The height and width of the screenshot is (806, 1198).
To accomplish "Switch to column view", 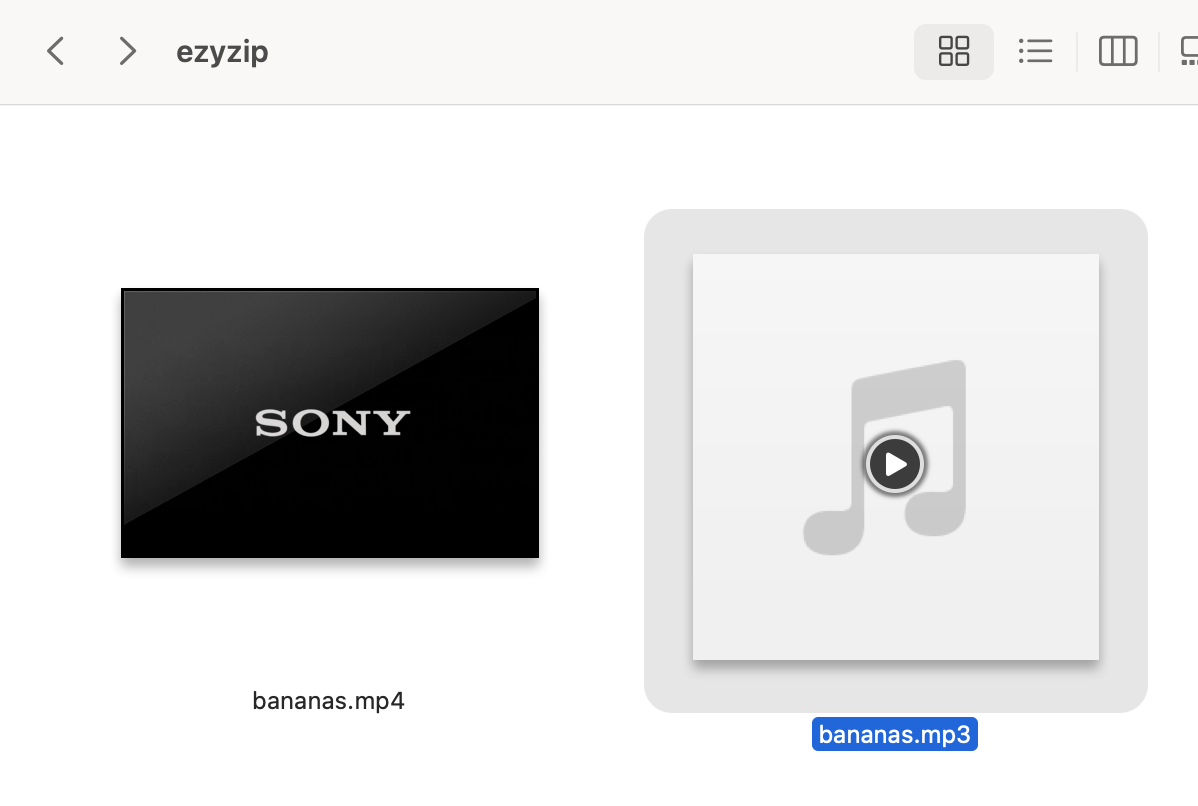I will click(x=1118, y=52).
